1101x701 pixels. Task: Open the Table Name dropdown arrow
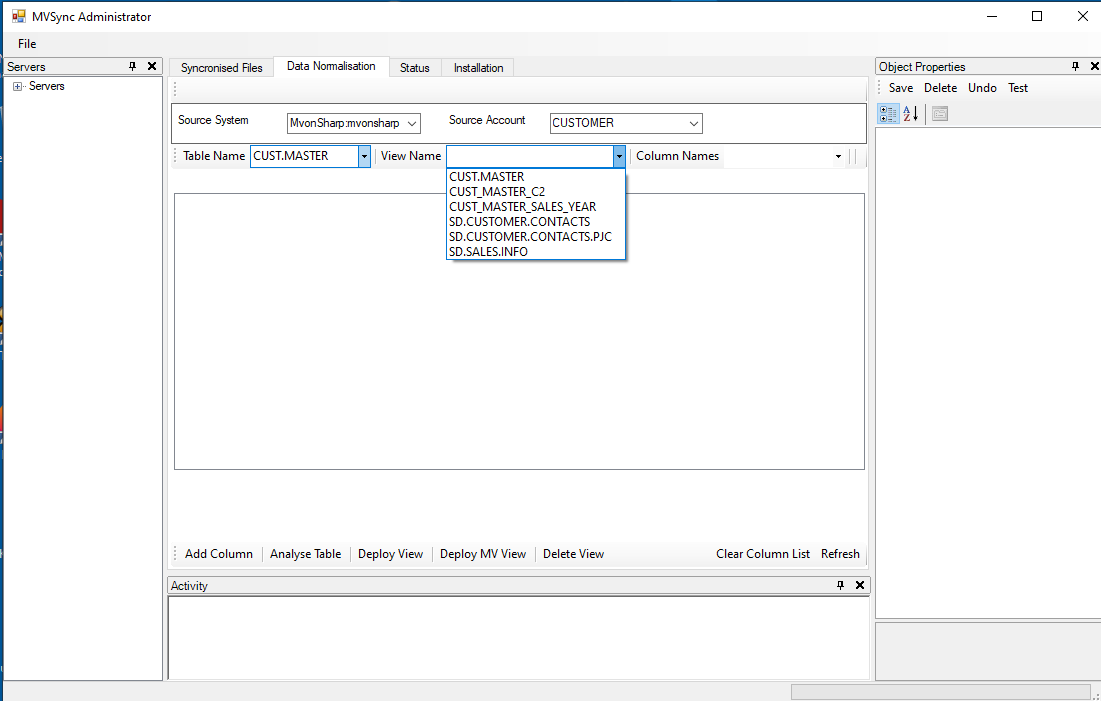pyautogui.click(x=364, y=156)
